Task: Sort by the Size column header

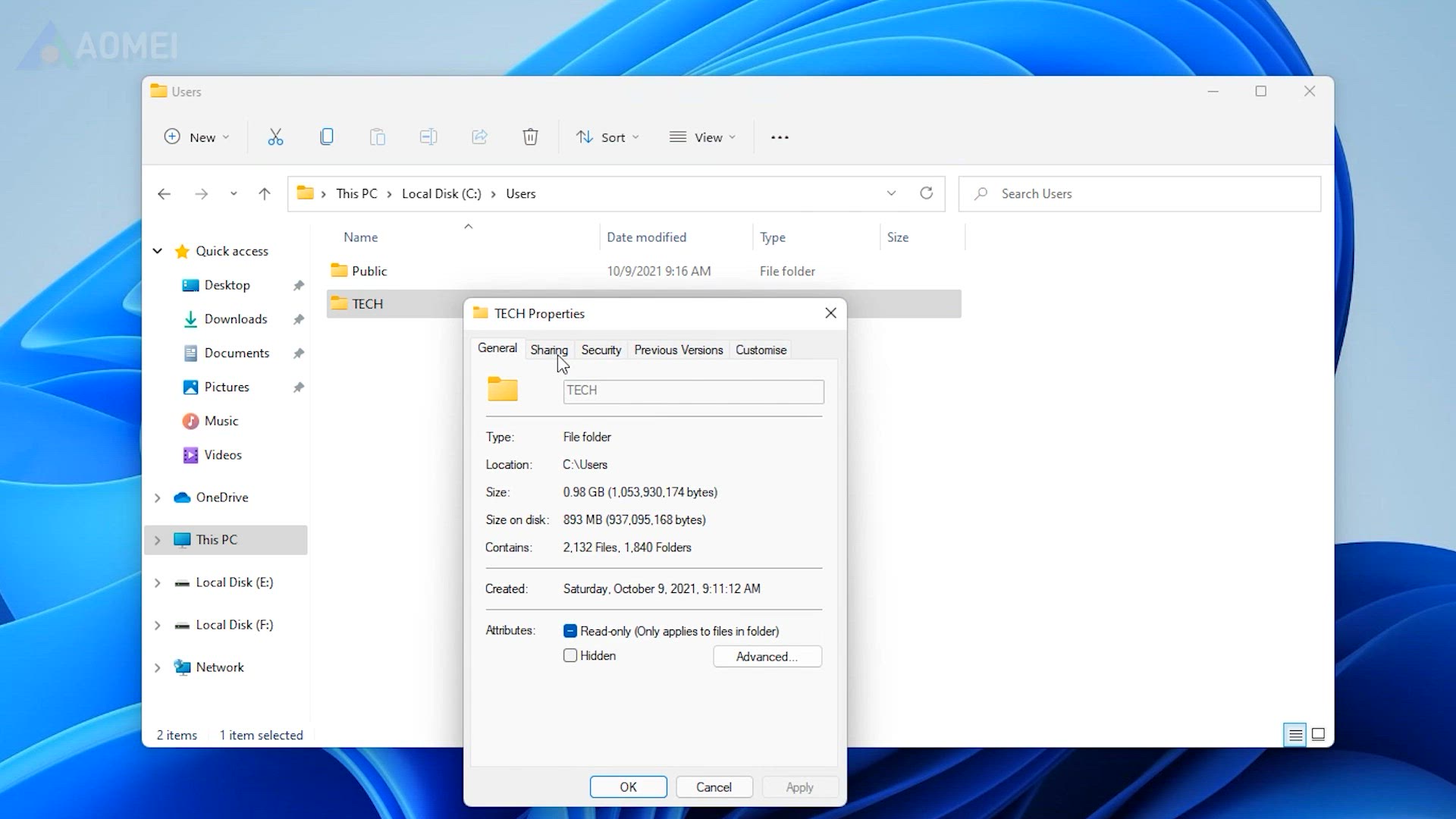Action: coord(898,237)
